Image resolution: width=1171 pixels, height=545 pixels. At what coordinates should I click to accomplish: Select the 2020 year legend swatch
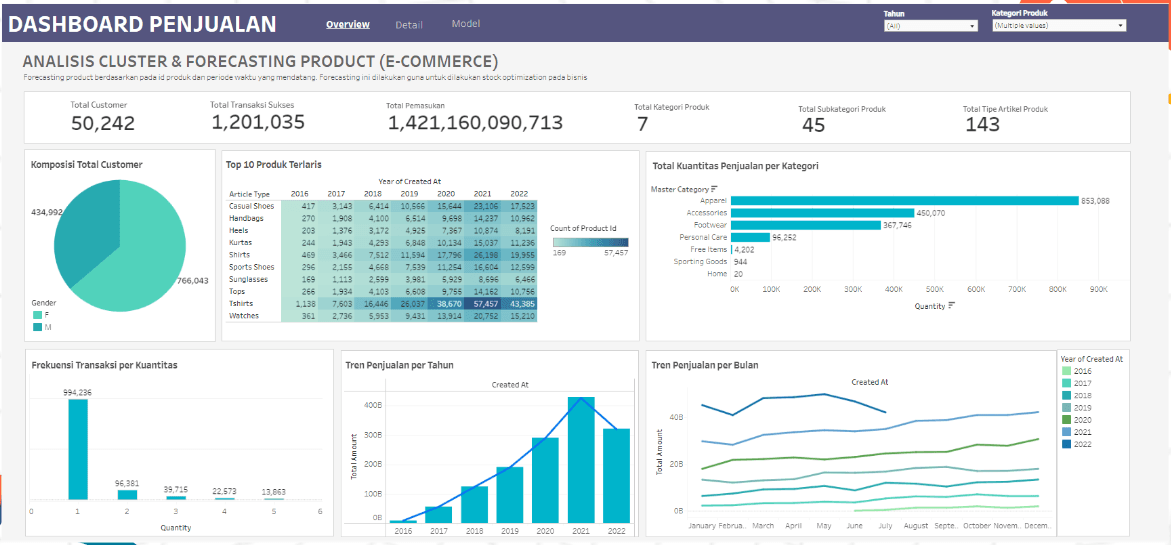point(1066,420)
